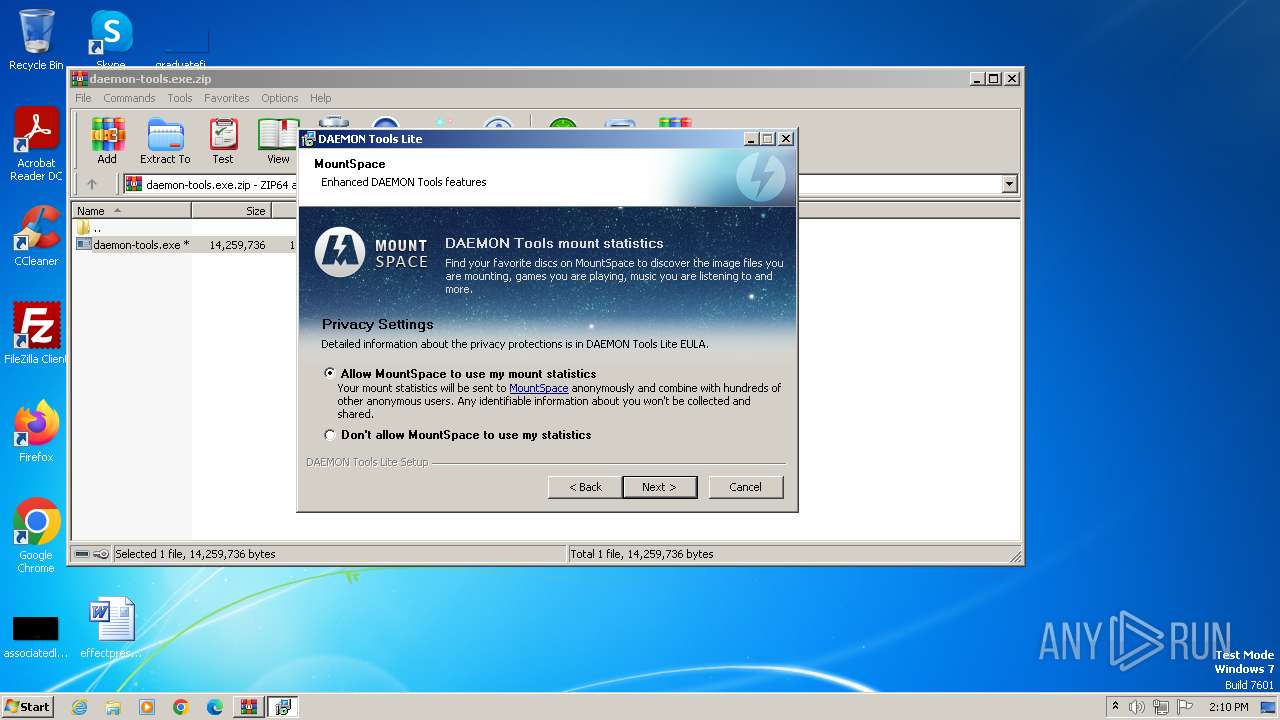The height and width of the screenshot is (720, 1280).
Task: Open Microsoft Edge from the taskbar
Action: [x=215, y=707]
